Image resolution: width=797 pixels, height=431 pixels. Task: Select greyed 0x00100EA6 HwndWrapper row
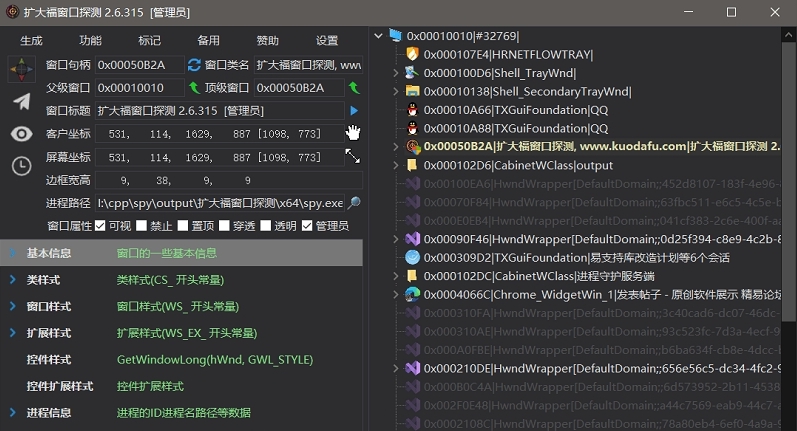592,184
